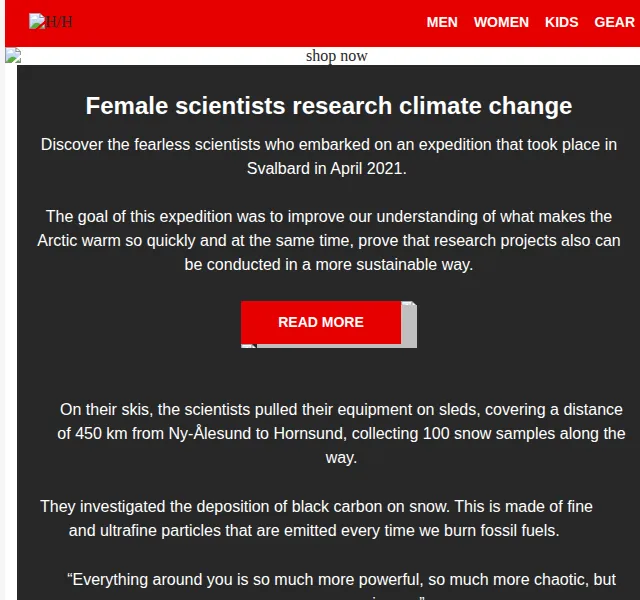Click the paragraph starting "They investigated the deposition"
The image size is (640, 600).
(316, 518)
